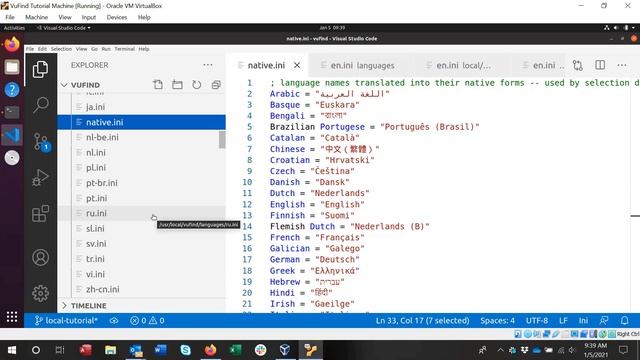The width and height of the screenshot is (640, 360).
Task: Click local-tutorial branch in status bar
Action: click(x=66, y=320)
